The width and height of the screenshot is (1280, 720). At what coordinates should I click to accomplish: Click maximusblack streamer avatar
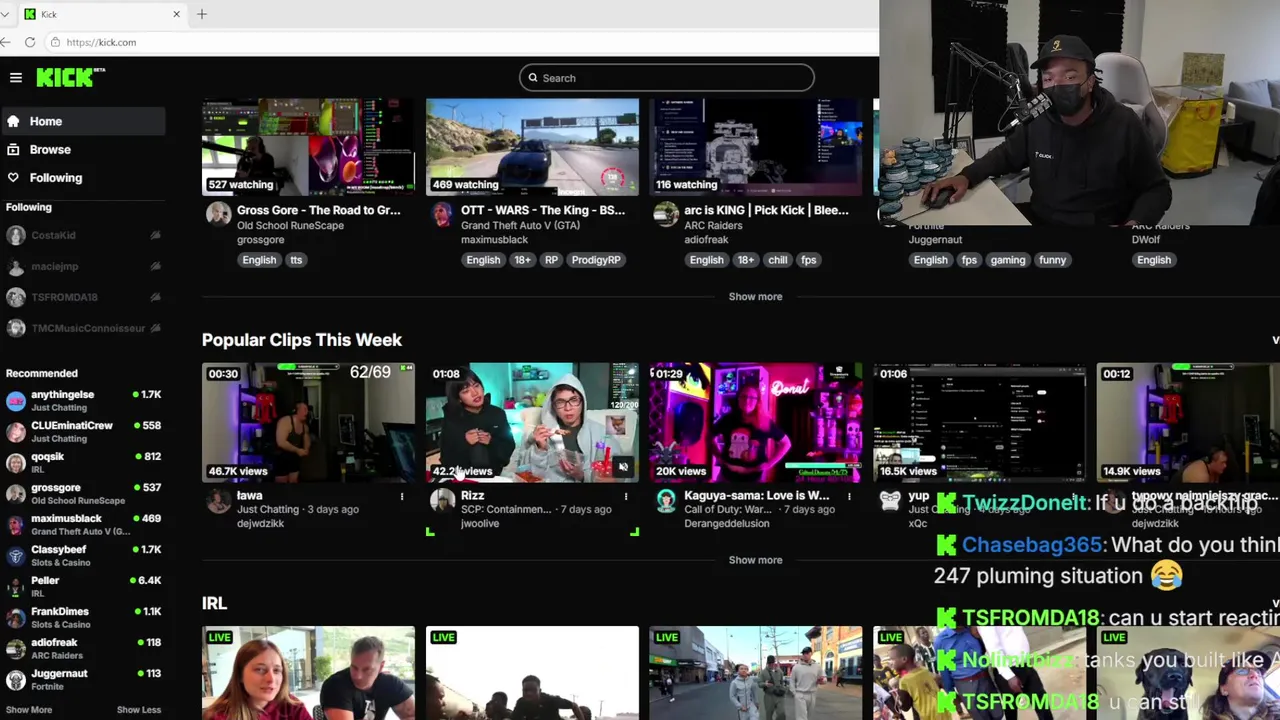(442, 214)
